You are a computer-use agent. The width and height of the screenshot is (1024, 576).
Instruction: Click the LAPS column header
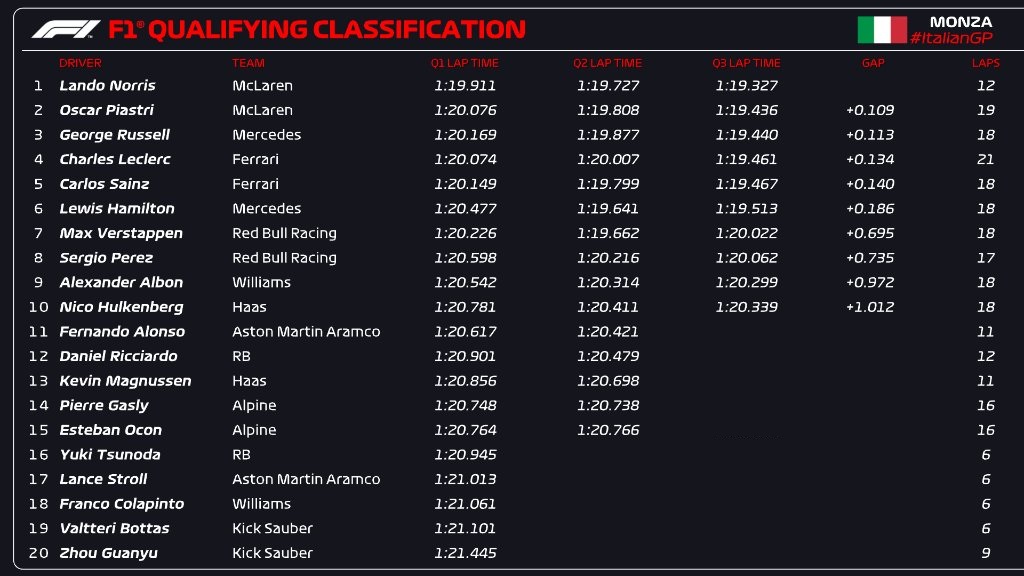click(x=985, y=63)
